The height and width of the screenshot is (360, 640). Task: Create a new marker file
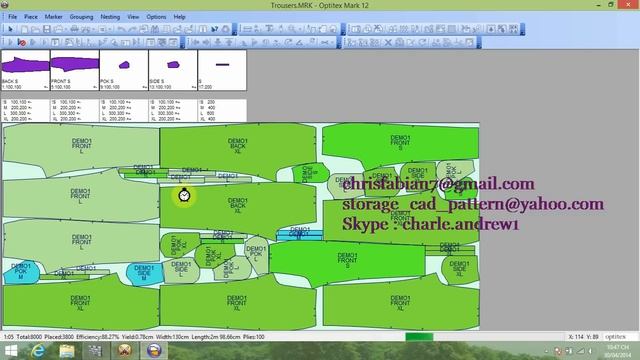point(24,29)
